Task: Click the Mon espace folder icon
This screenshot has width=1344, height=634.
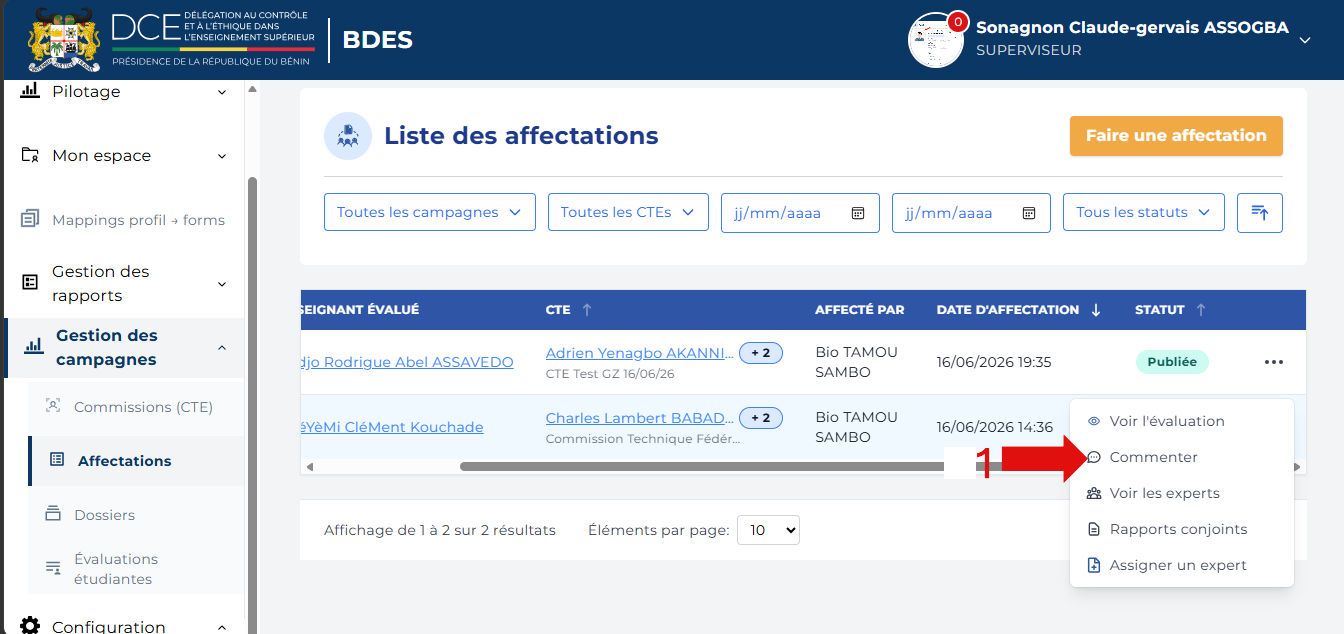Action: (30, 156)
